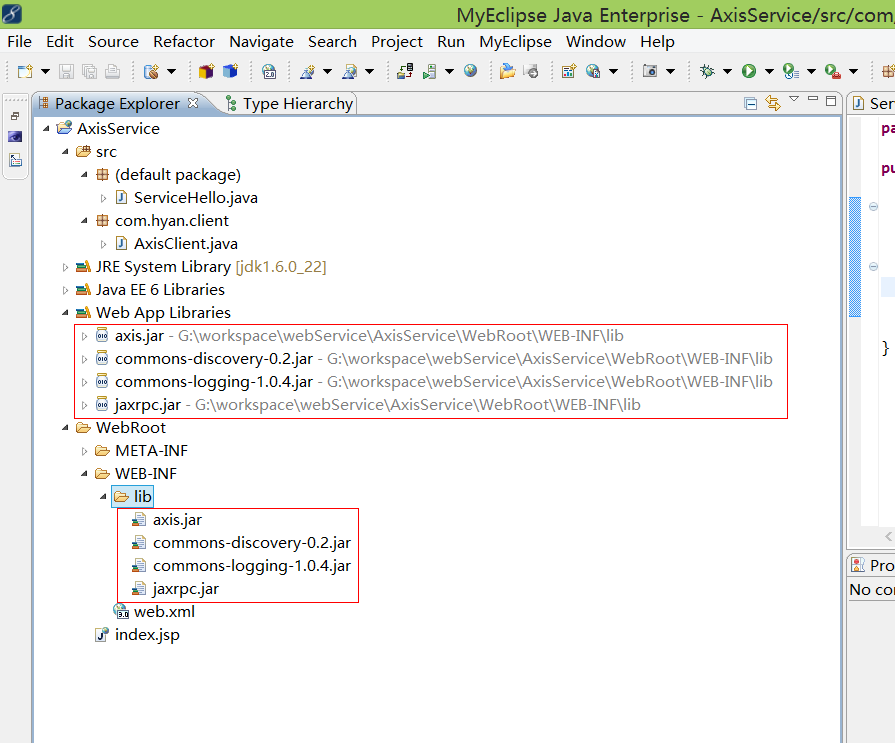Open the run server dropdown arrow
Screen dimensions: 895x743
point(449,71)
